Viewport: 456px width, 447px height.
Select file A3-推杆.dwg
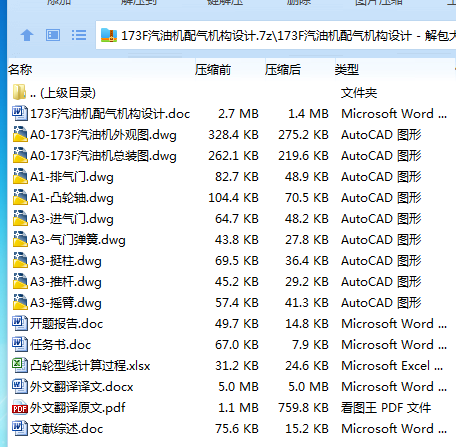(x=66, y=282)
